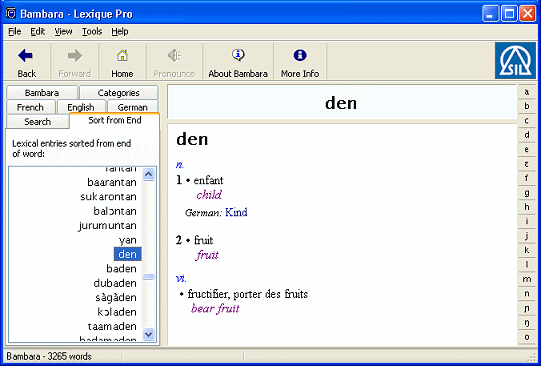Open the Tools menu

coord(92,32)
